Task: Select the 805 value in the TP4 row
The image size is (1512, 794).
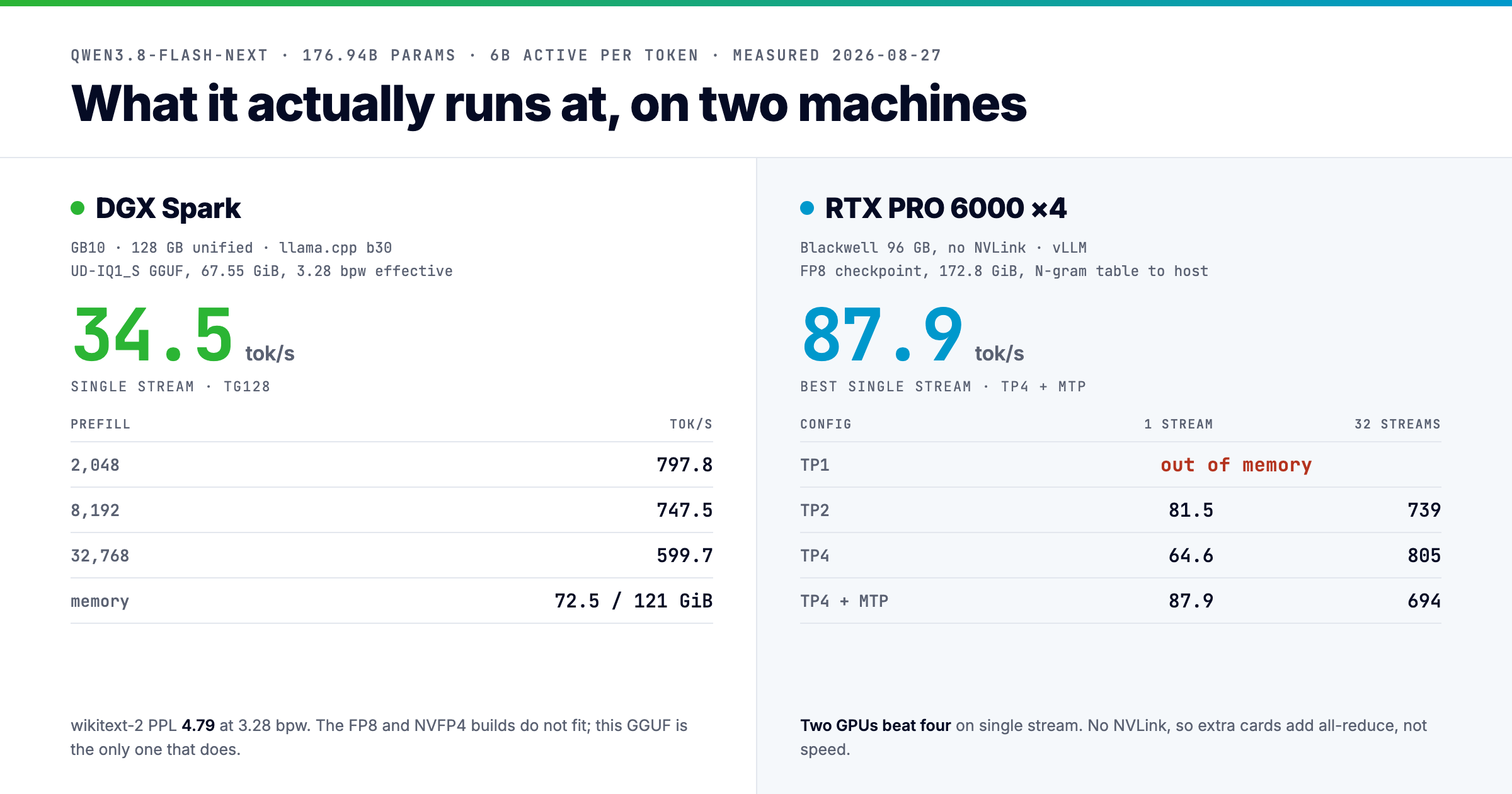Action: tap(1424, 556)
